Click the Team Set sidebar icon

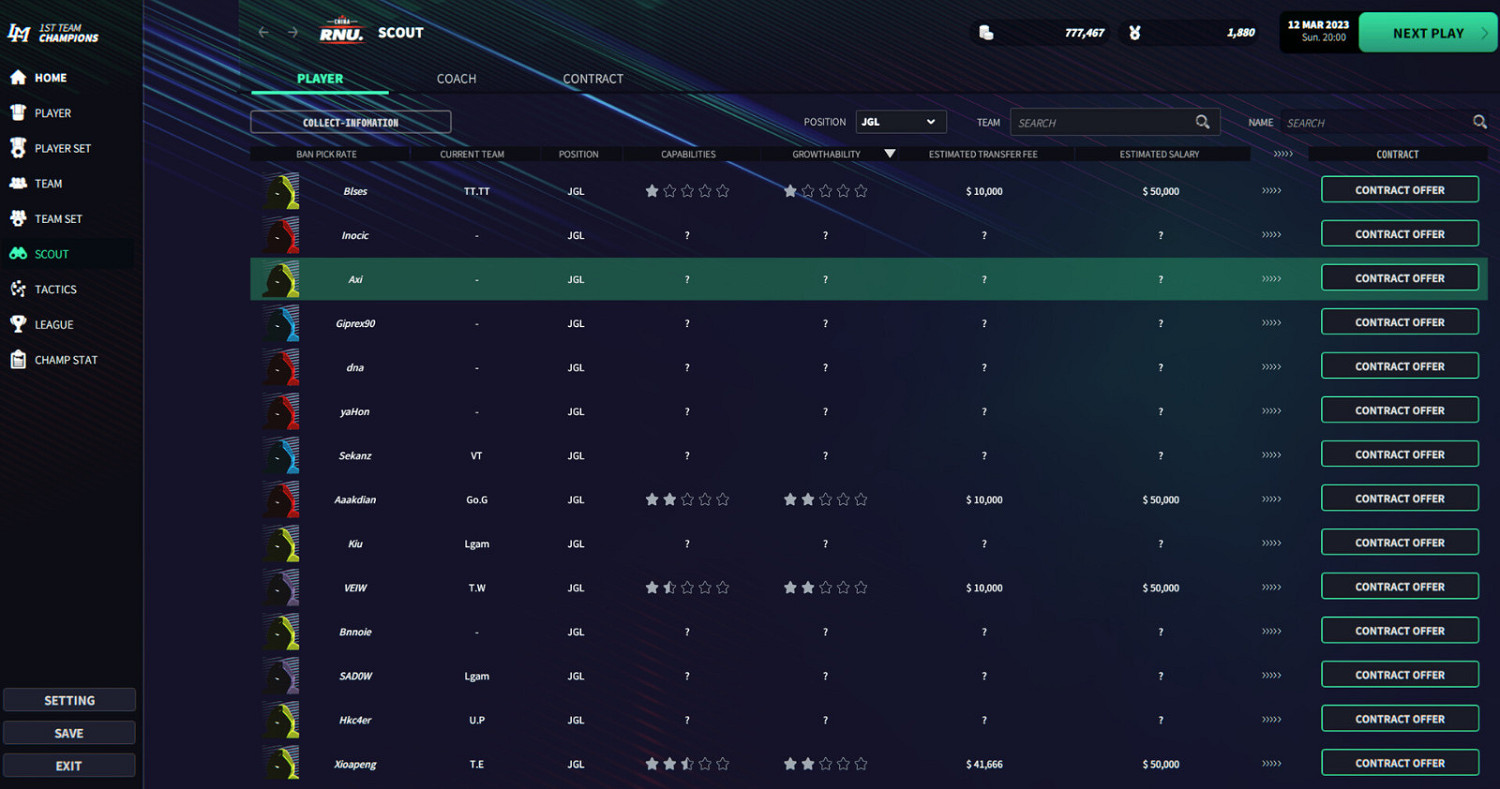pyautogui.click(x=18, y=219)
